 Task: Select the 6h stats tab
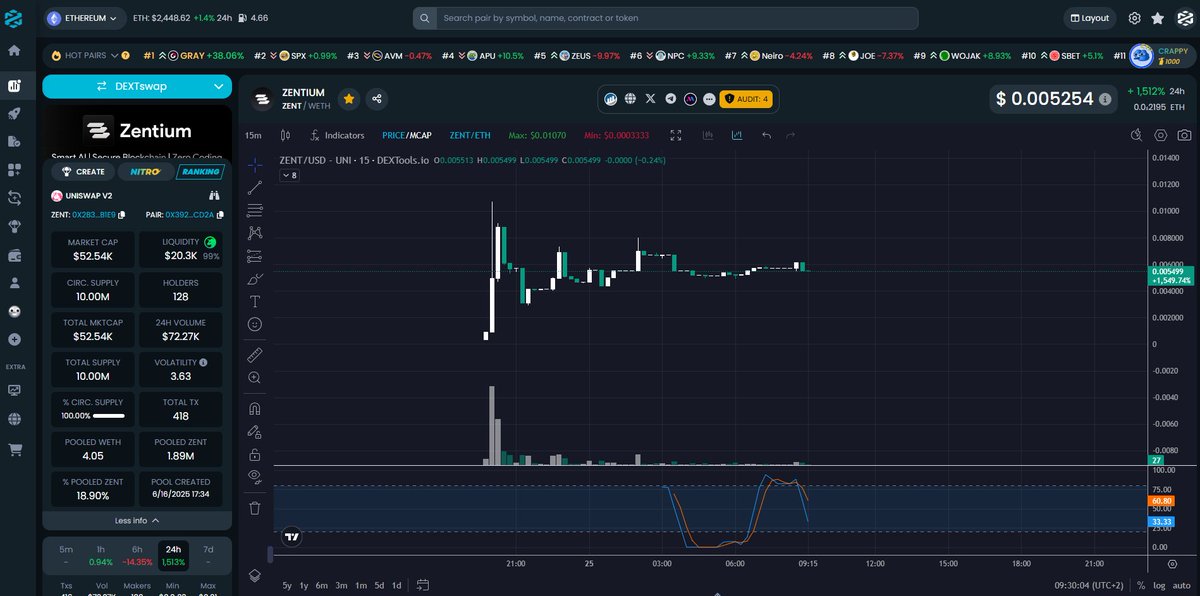(137, 555)
